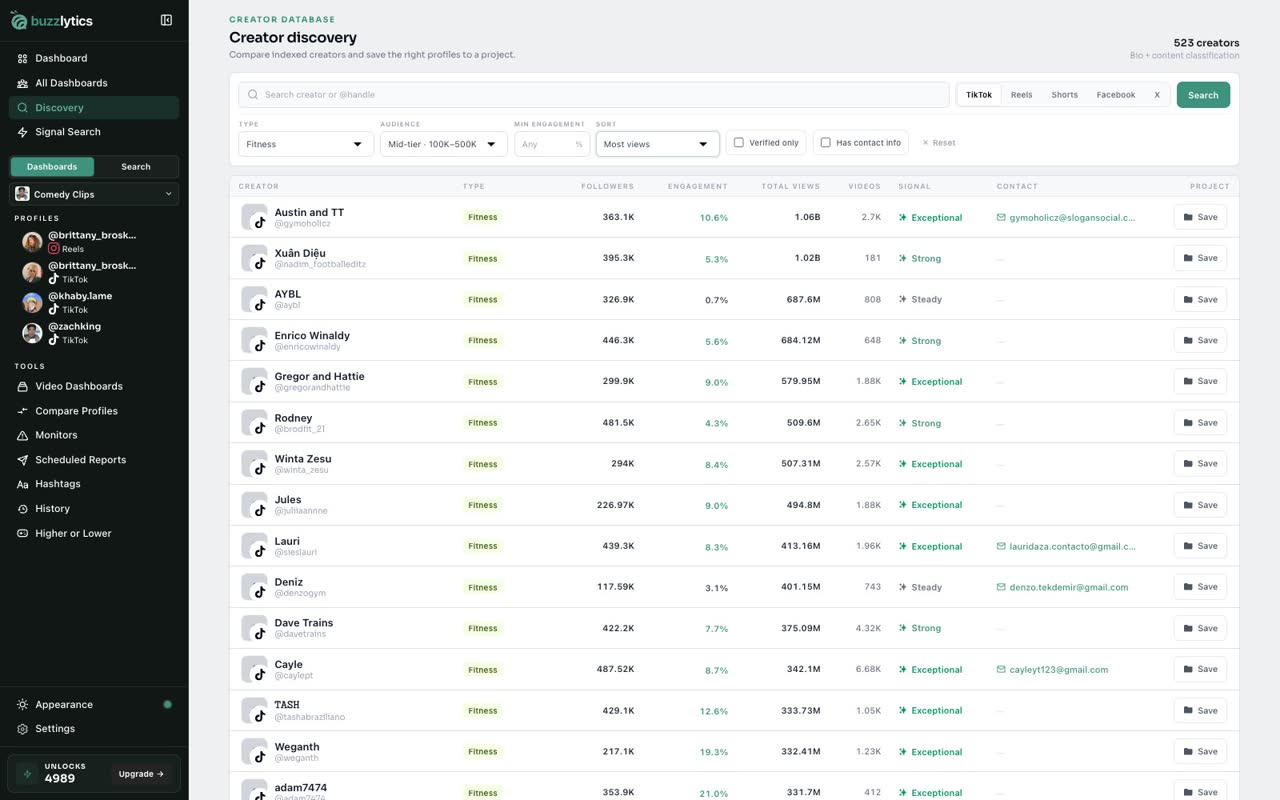This screenshot has height=800, width=1280.
Task: Open Higher or Lower game icon
Action: [x=22, y=533]
